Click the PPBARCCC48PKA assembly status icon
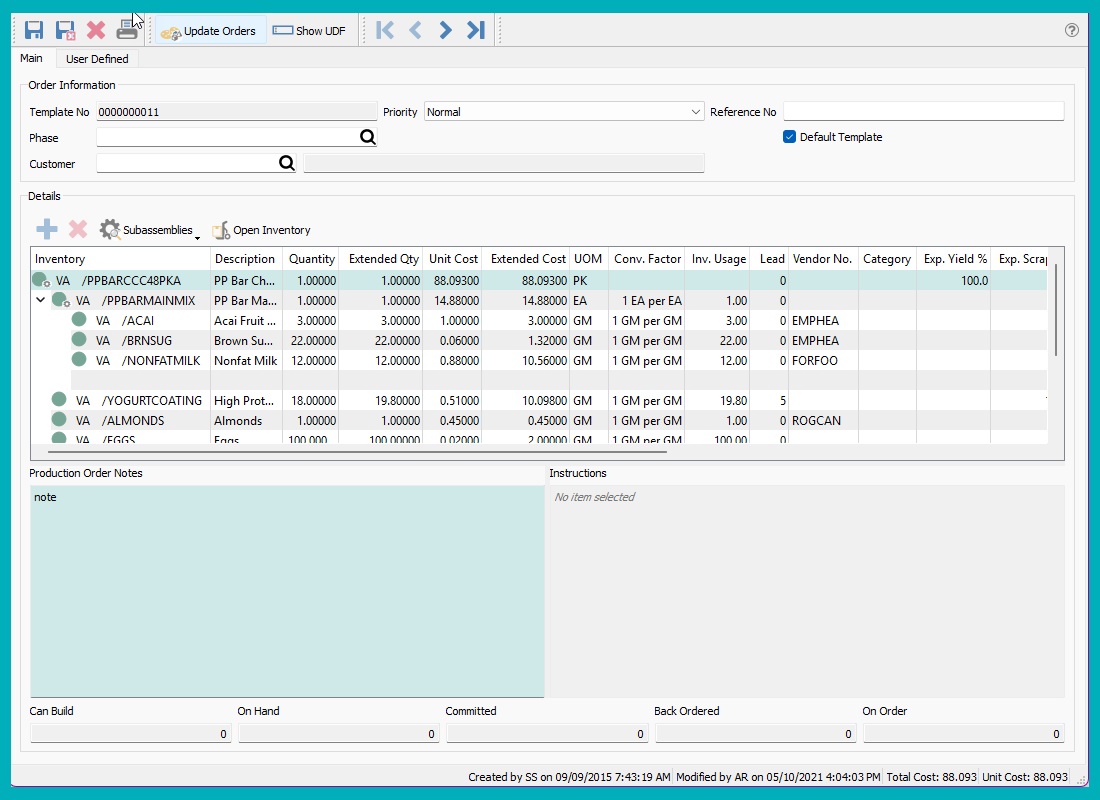 tap(41, 280)
